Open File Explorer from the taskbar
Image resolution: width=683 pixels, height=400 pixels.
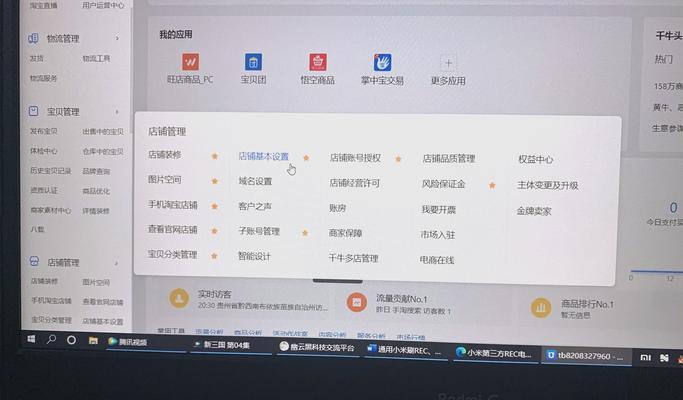tap(93, 341)
